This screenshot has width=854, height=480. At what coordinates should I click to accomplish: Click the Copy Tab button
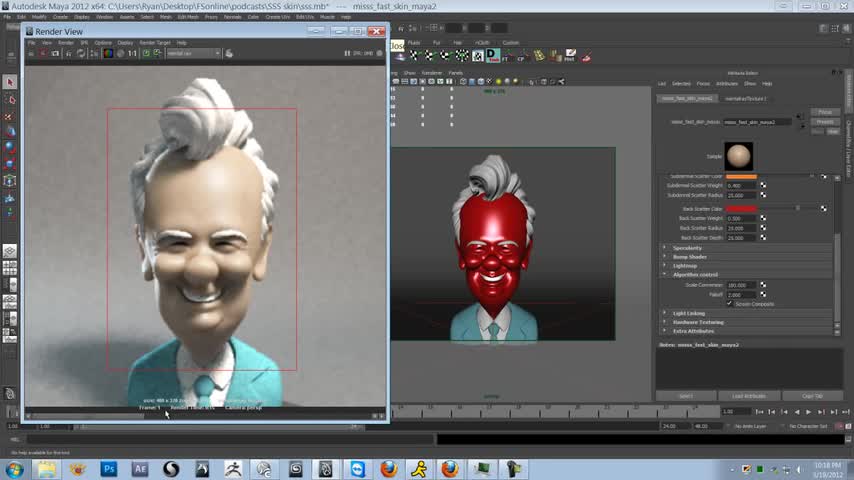(812, 396)
